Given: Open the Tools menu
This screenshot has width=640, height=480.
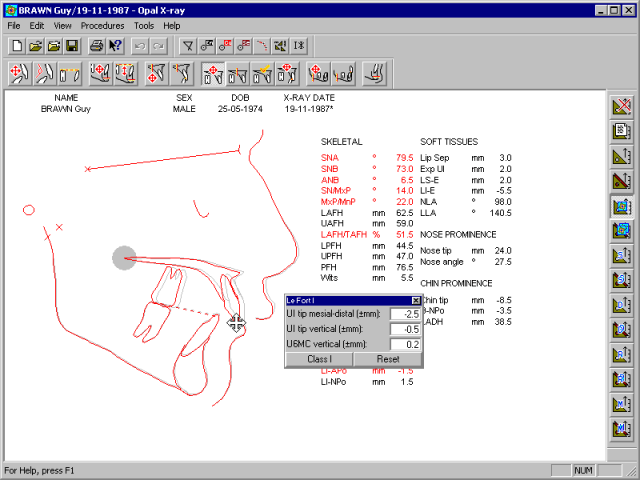Looking at the screenshot, I should coord(144,26).
